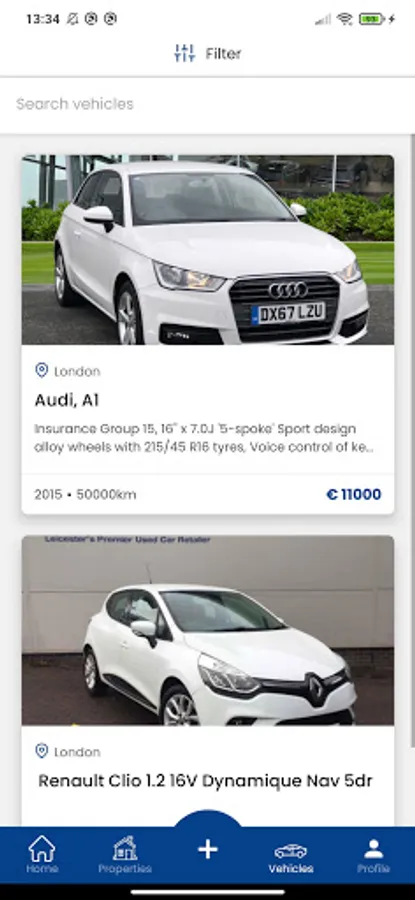Tap the plus add-listing button

pos(208,849)
